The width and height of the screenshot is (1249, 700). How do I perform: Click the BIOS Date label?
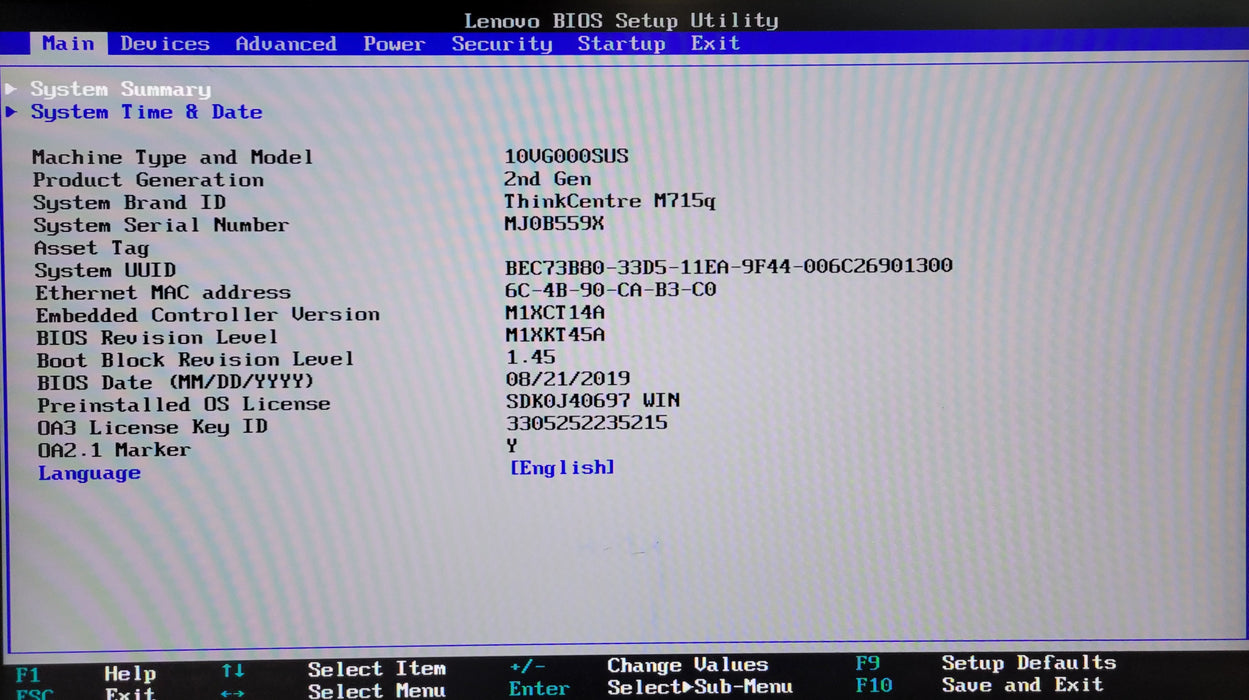click(176, 383)
